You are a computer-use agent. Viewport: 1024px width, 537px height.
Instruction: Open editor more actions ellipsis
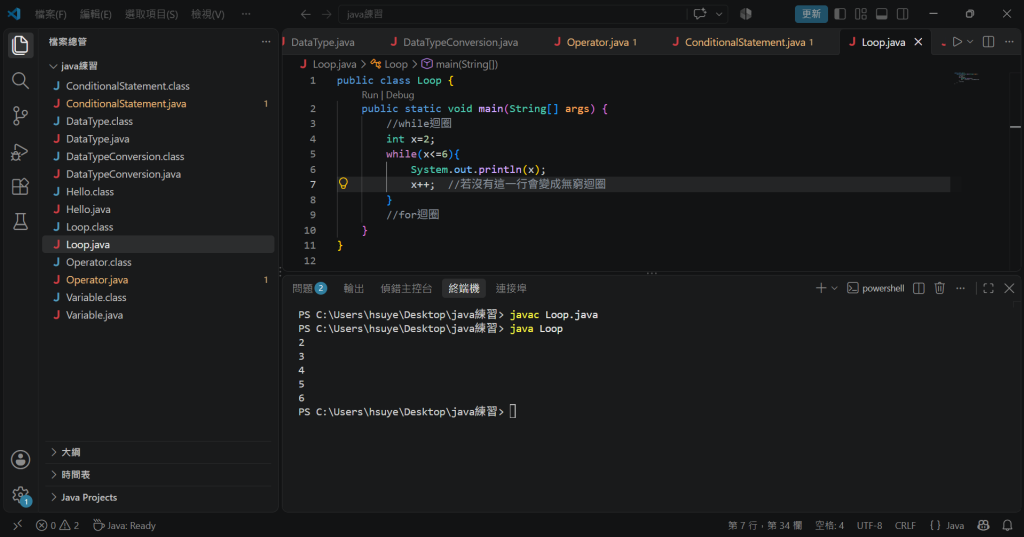coord(1009,42)
